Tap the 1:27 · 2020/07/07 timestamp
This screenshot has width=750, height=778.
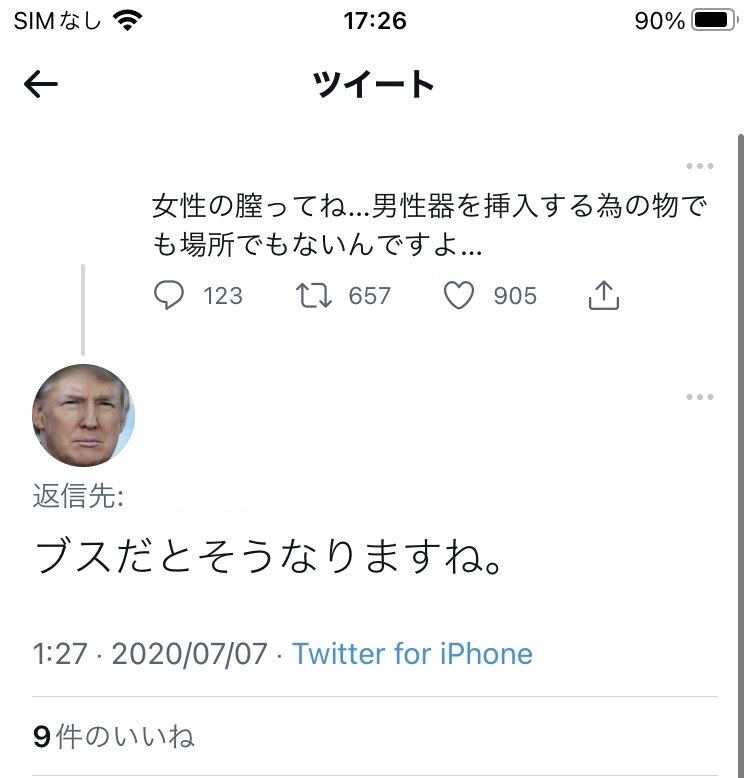coord(150,654)
